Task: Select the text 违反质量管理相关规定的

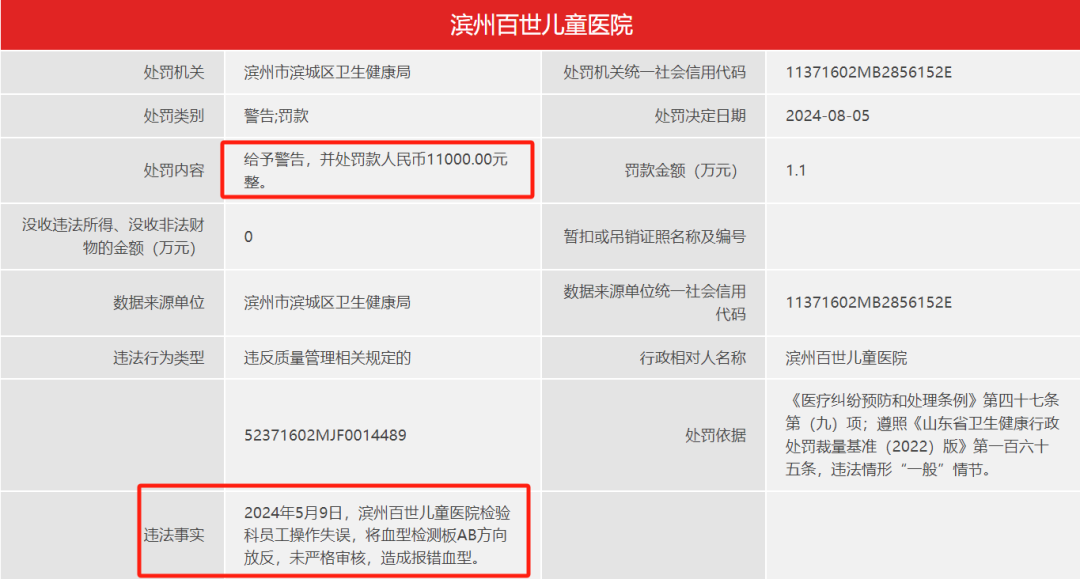Action: coord(327,358)
